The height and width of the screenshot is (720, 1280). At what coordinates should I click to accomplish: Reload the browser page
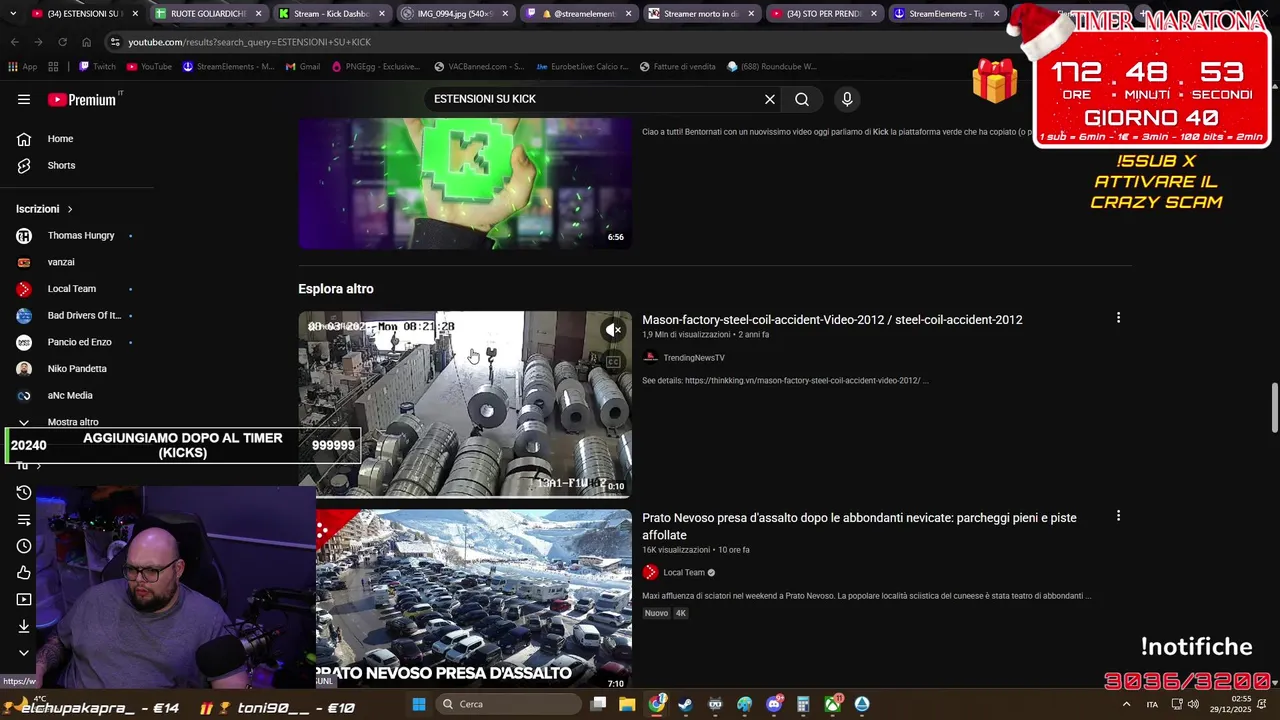coord(62,42)
